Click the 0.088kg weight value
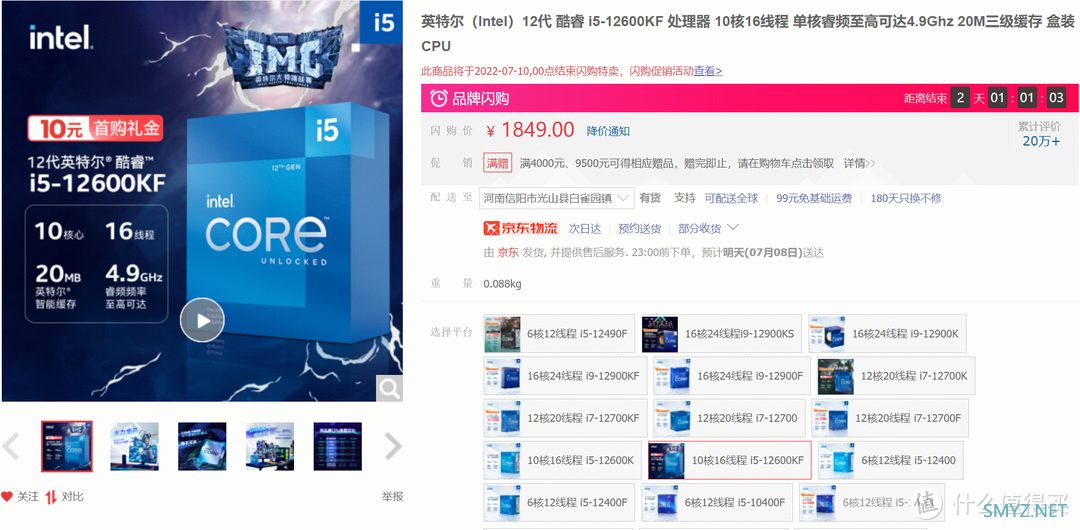 click(503, 283)
